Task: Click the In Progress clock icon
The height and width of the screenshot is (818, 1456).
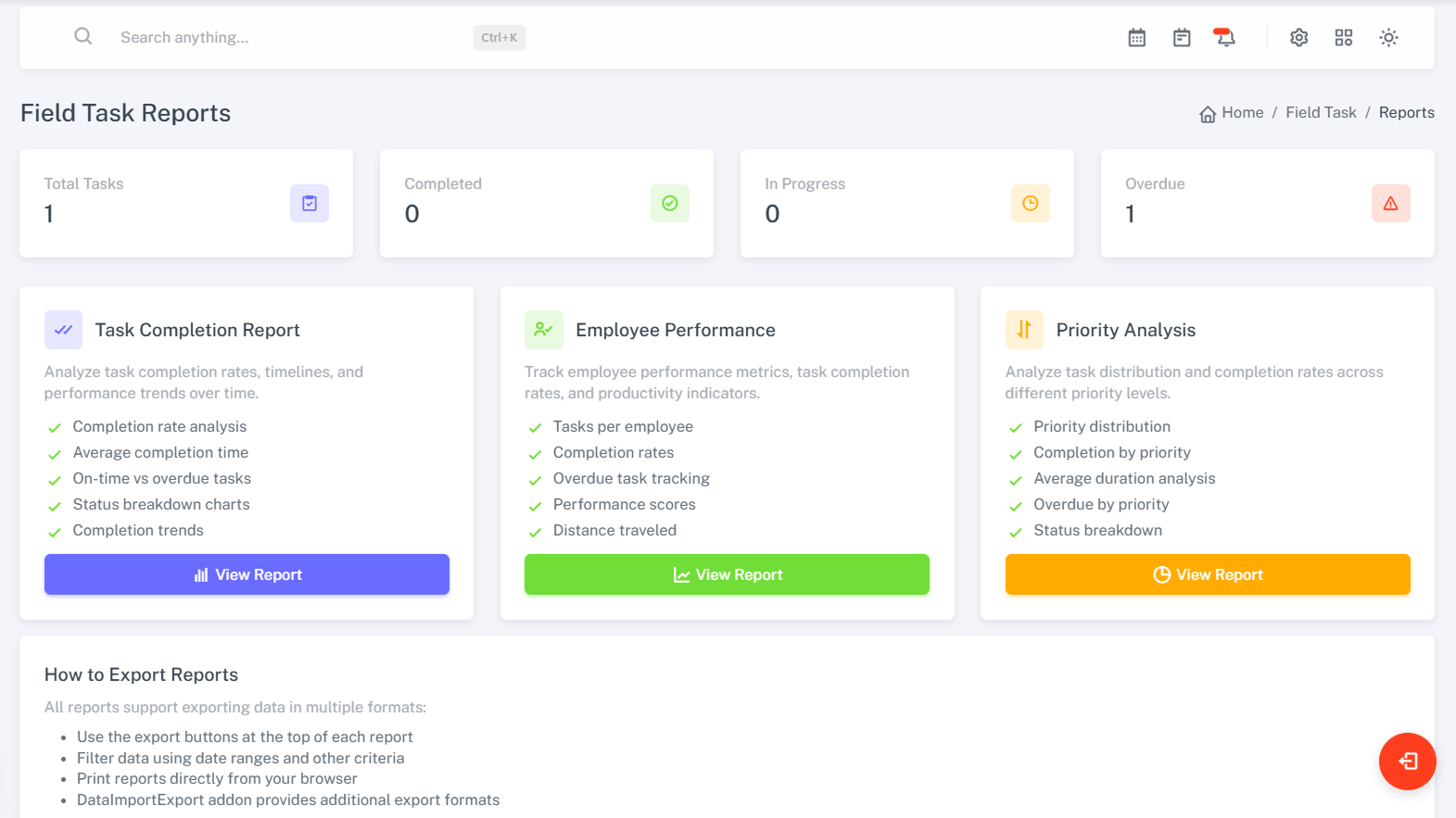Action: (1030, 204)
